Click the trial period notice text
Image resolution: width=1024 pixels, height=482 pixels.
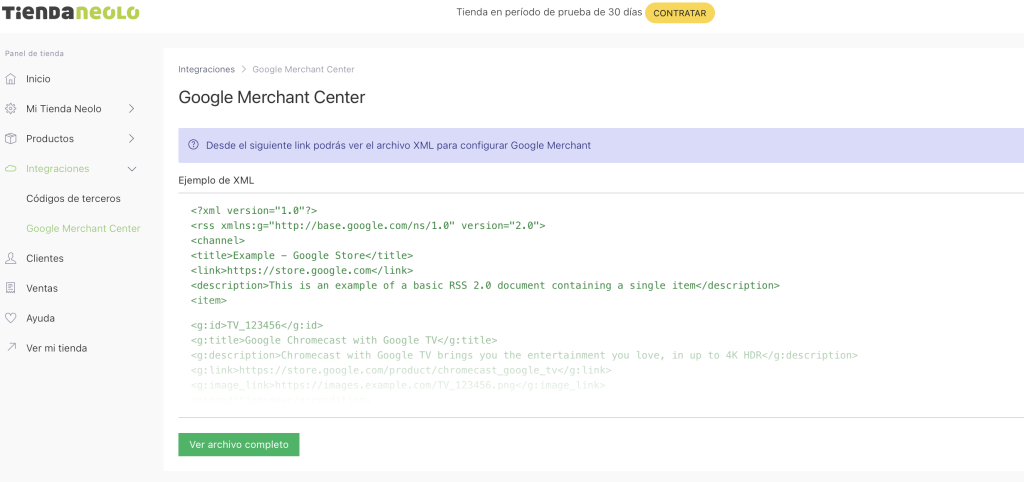click(x=549, y=12)
